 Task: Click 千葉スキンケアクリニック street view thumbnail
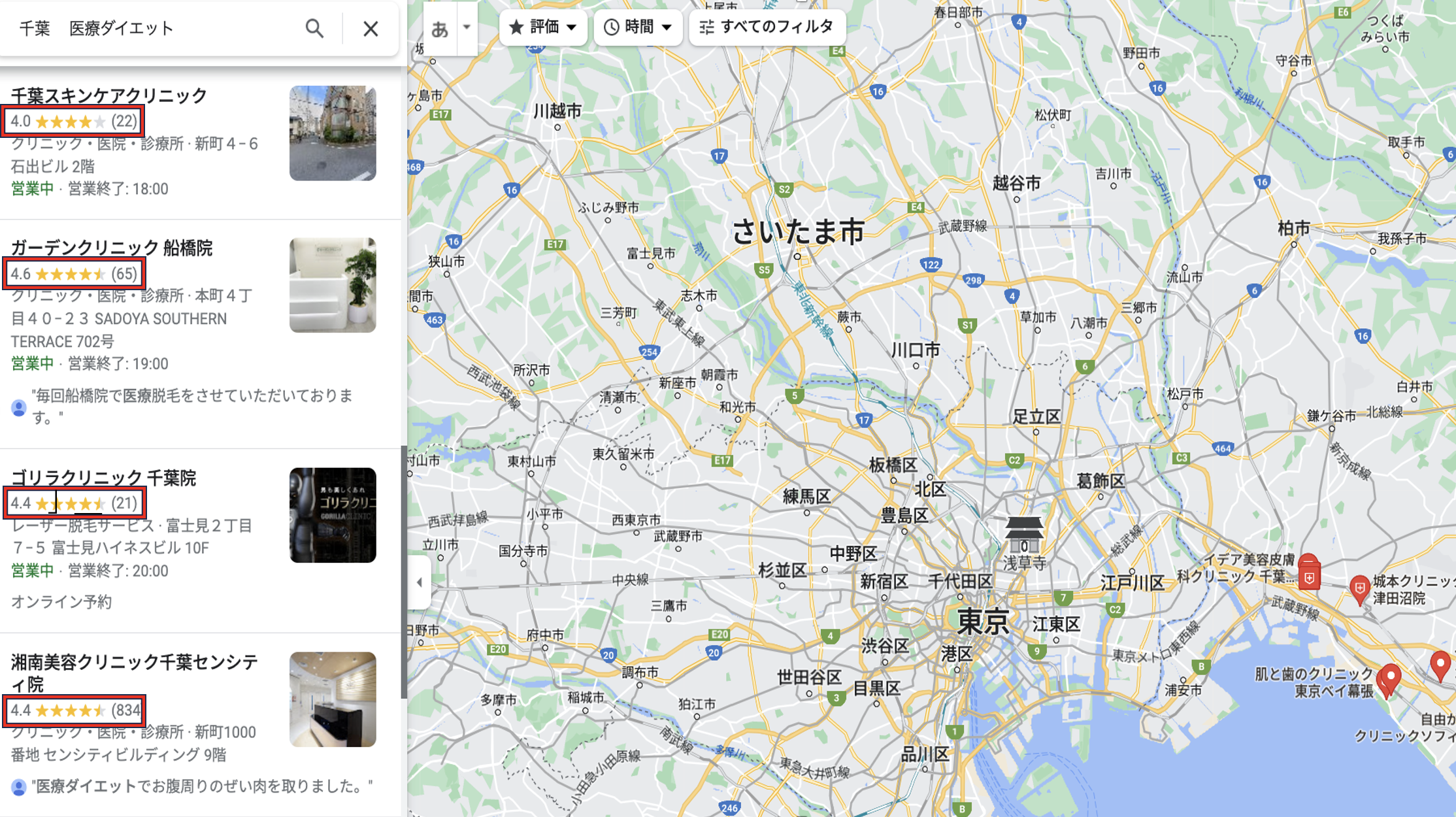tap(333, 133)
